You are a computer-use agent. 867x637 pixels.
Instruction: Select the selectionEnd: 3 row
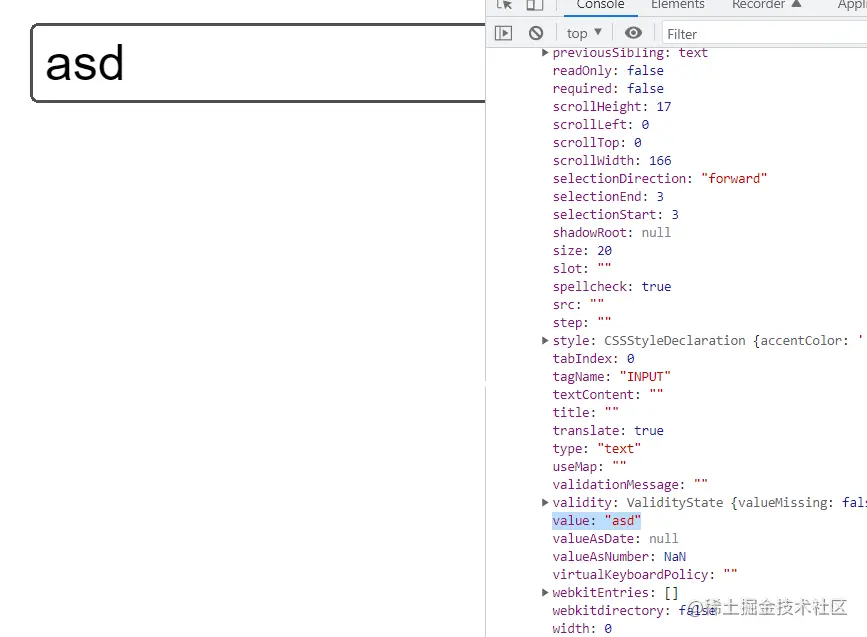click(x=608, y=197)
